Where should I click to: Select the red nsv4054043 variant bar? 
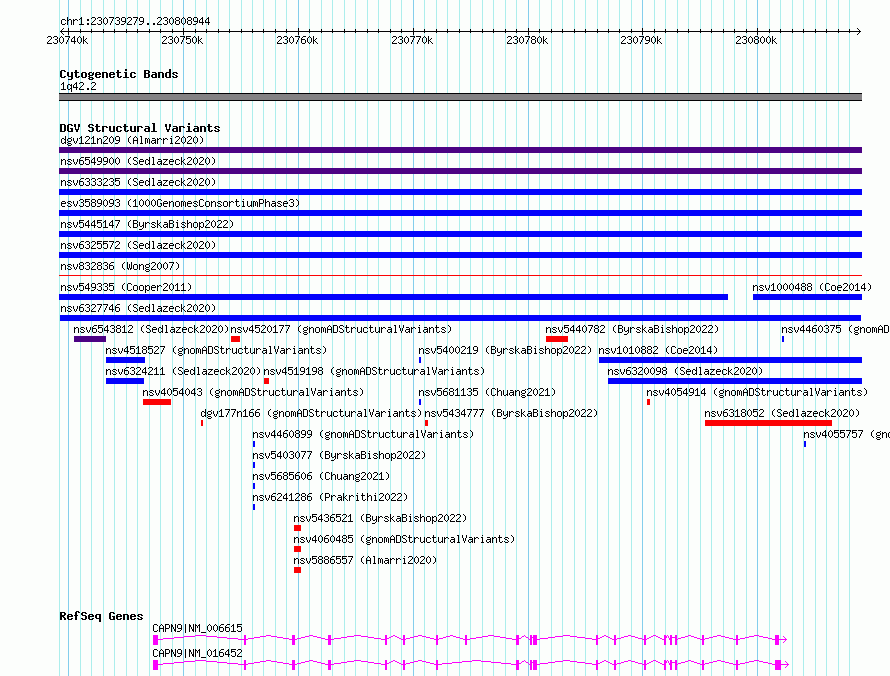click(157, 402)
